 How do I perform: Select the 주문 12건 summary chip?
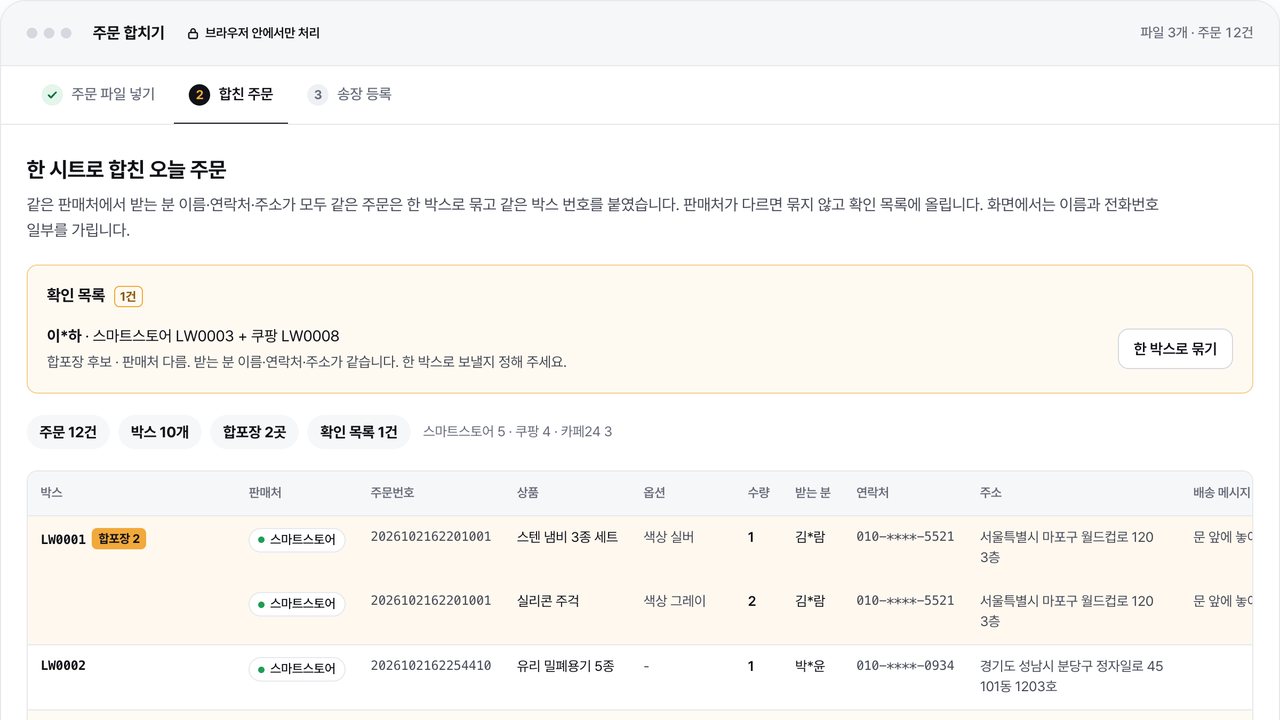pyautogui.click(x=68, y=432)
